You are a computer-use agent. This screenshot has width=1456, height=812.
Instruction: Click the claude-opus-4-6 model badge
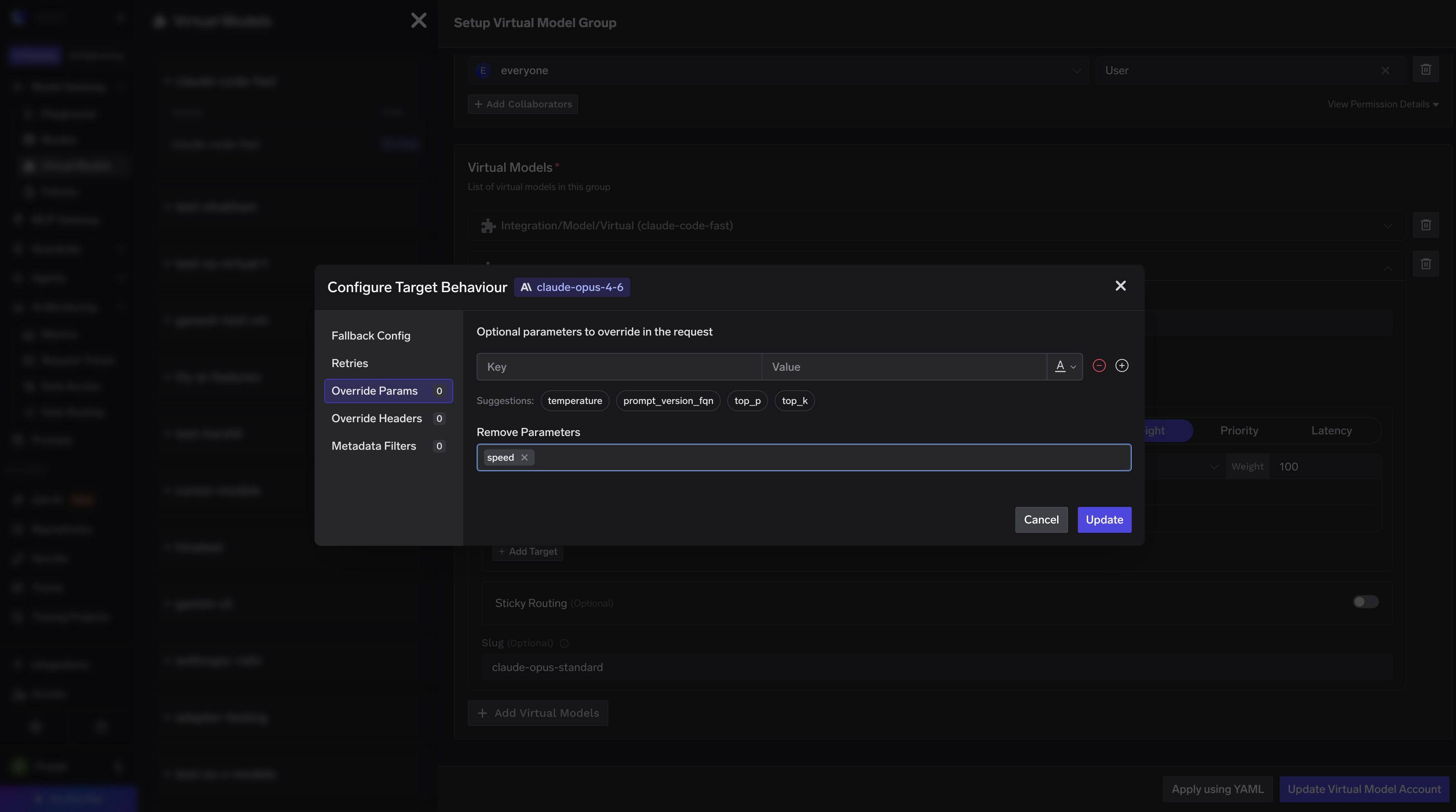[x=572, y=287]
